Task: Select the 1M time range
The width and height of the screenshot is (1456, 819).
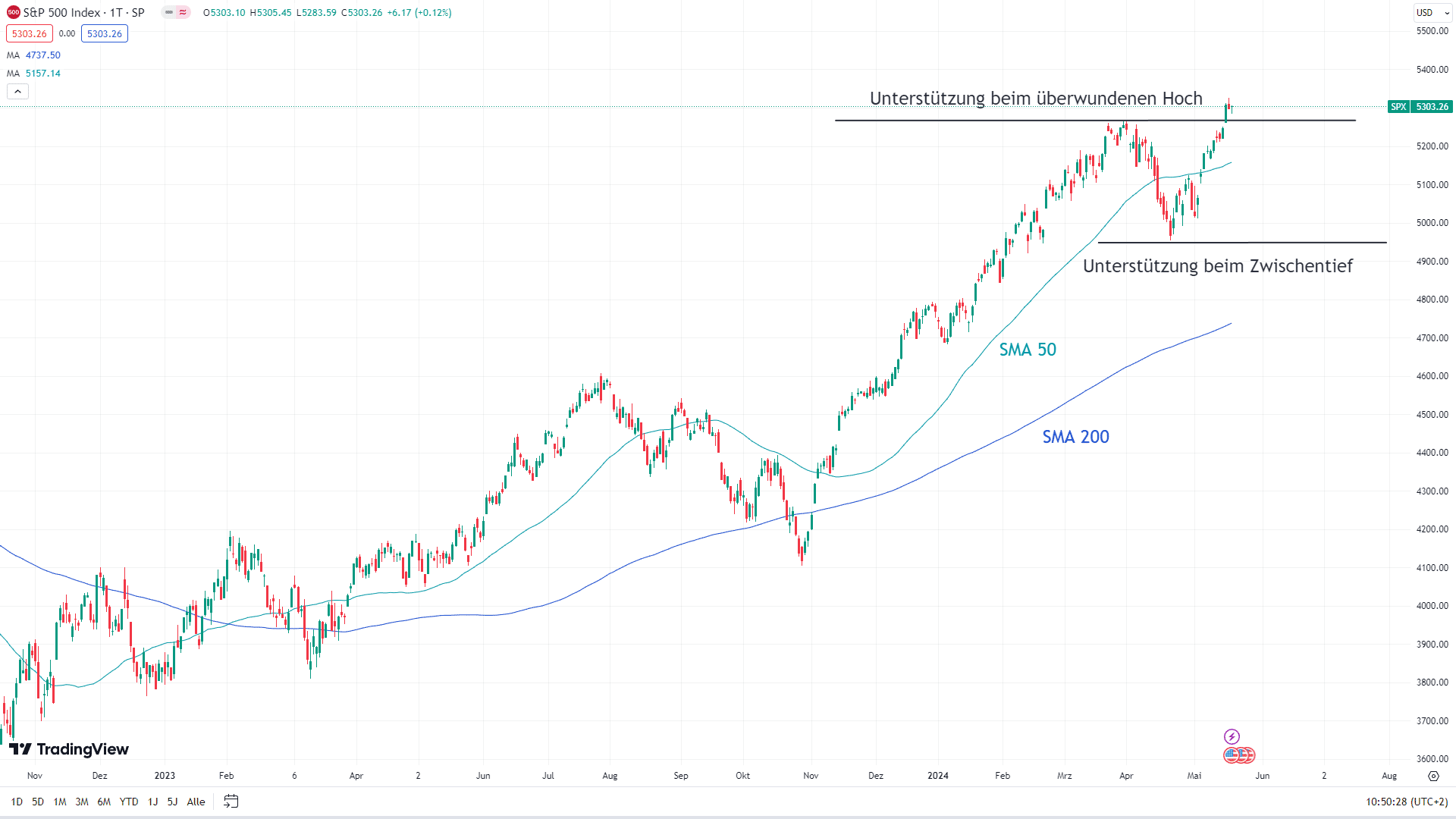Action: (60, 802)
